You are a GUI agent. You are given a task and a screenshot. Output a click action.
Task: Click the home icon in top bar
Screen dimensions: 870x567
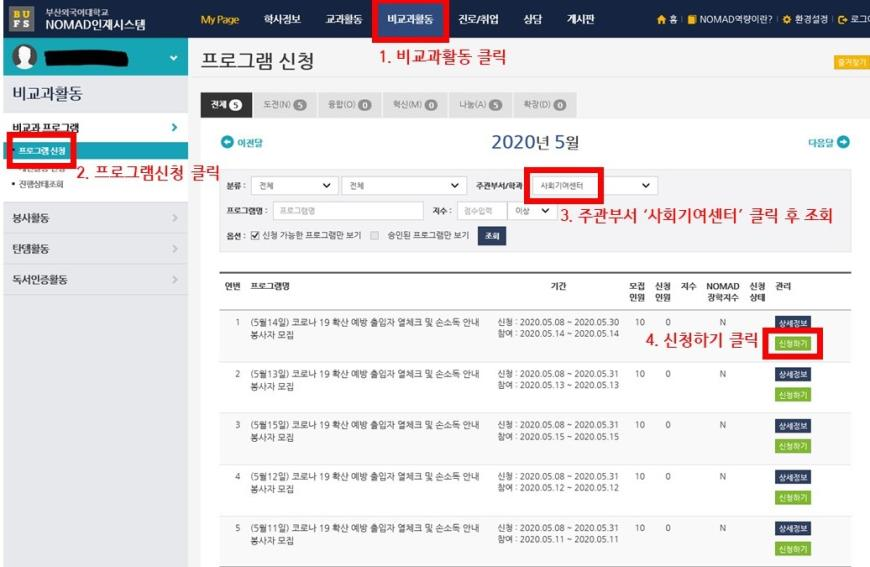coord(661,20)
